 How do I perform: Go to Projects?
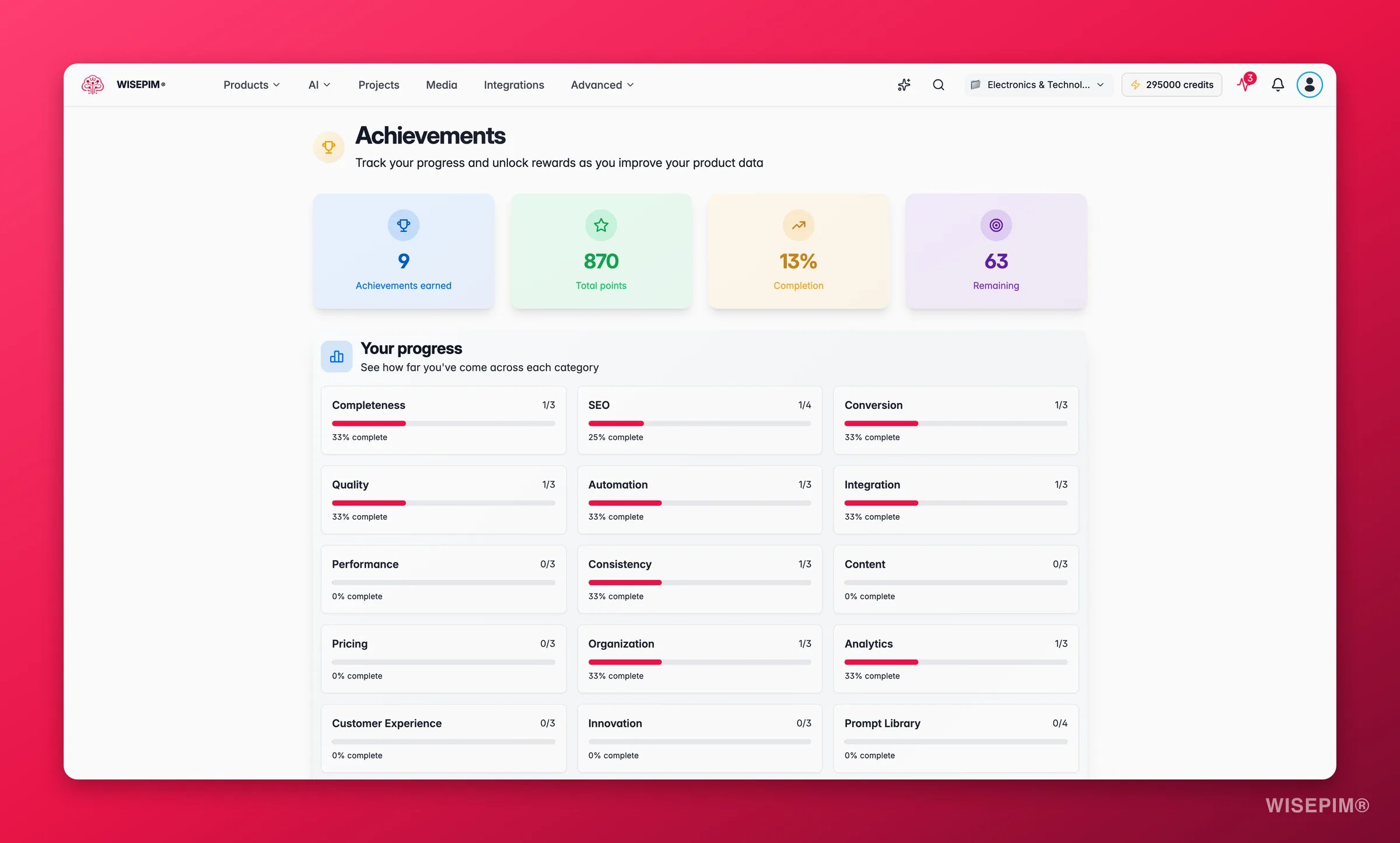[x=379, y=85]
